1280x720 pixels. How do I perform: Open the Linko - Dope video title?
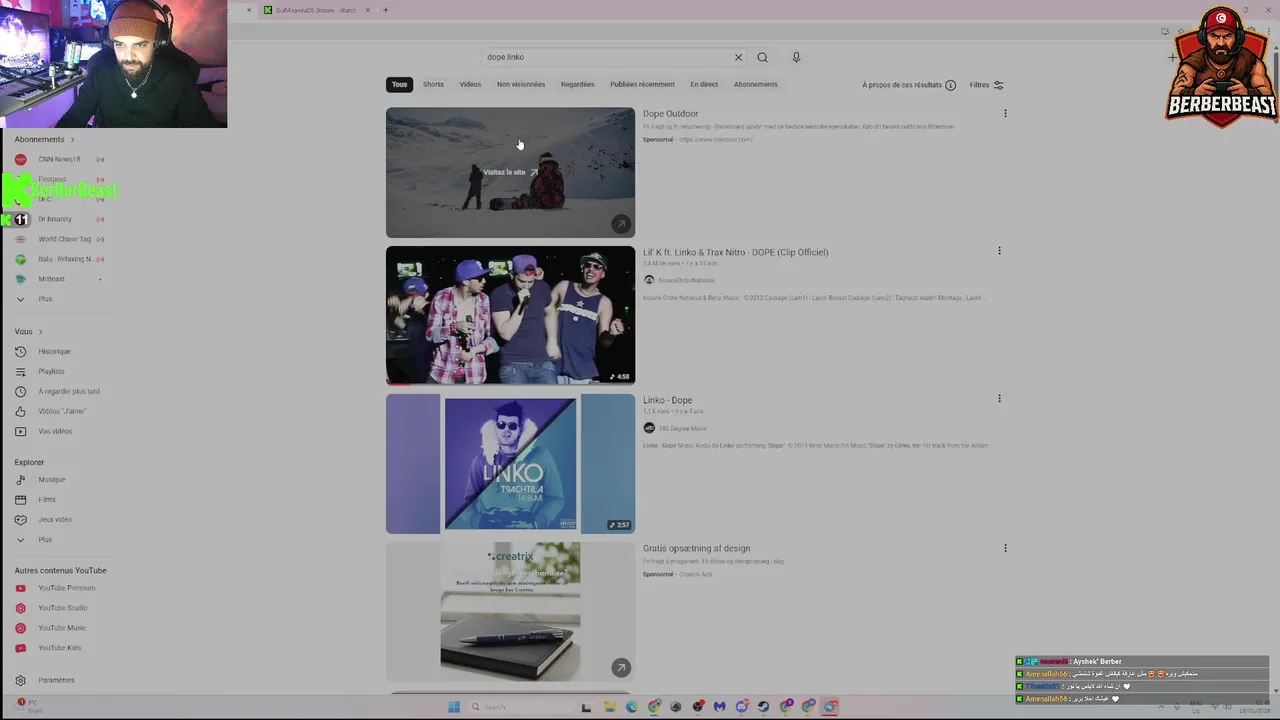(667, 400)
